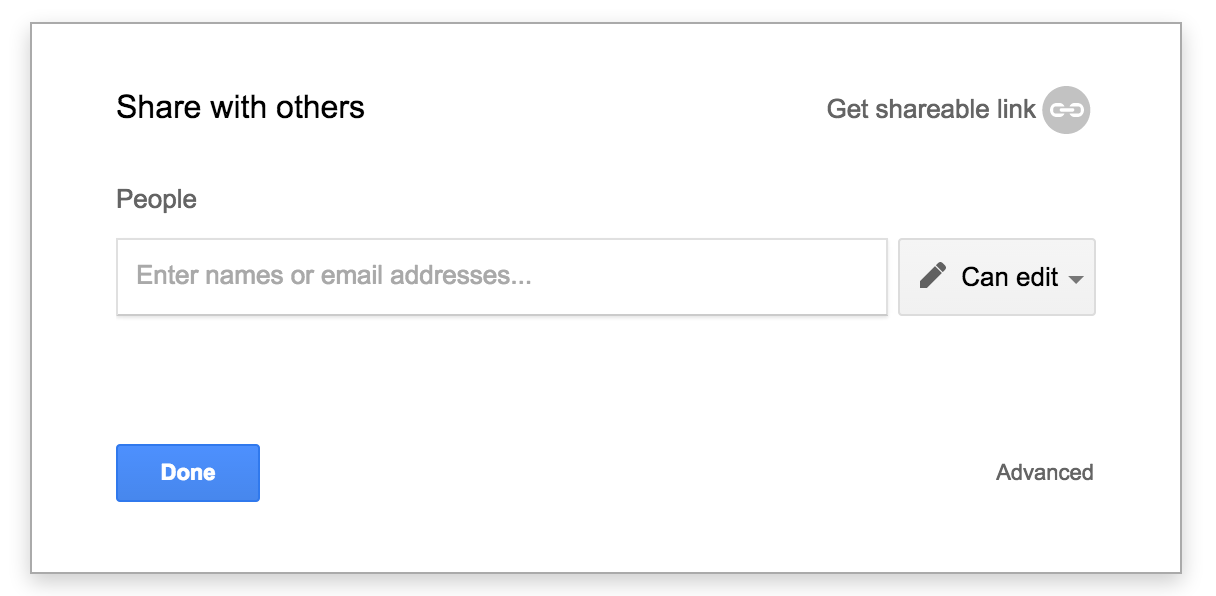The height and width of the screenshot is (596, 1216).
Task: Show Advanced options at the dialog bottom
Action: click(x=1044, y=472)
